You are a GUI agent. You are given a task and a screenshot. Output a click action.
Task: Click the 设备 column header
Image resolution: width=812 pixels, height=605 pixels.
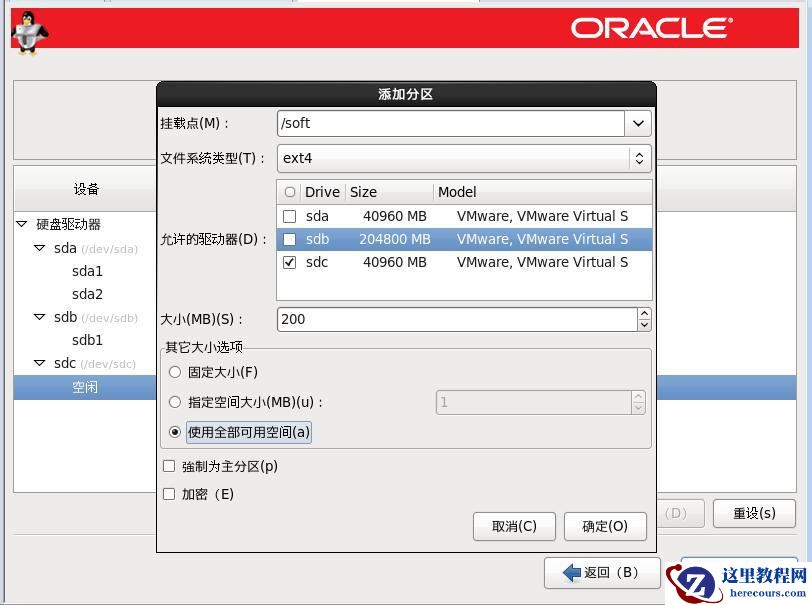(85, 189)
